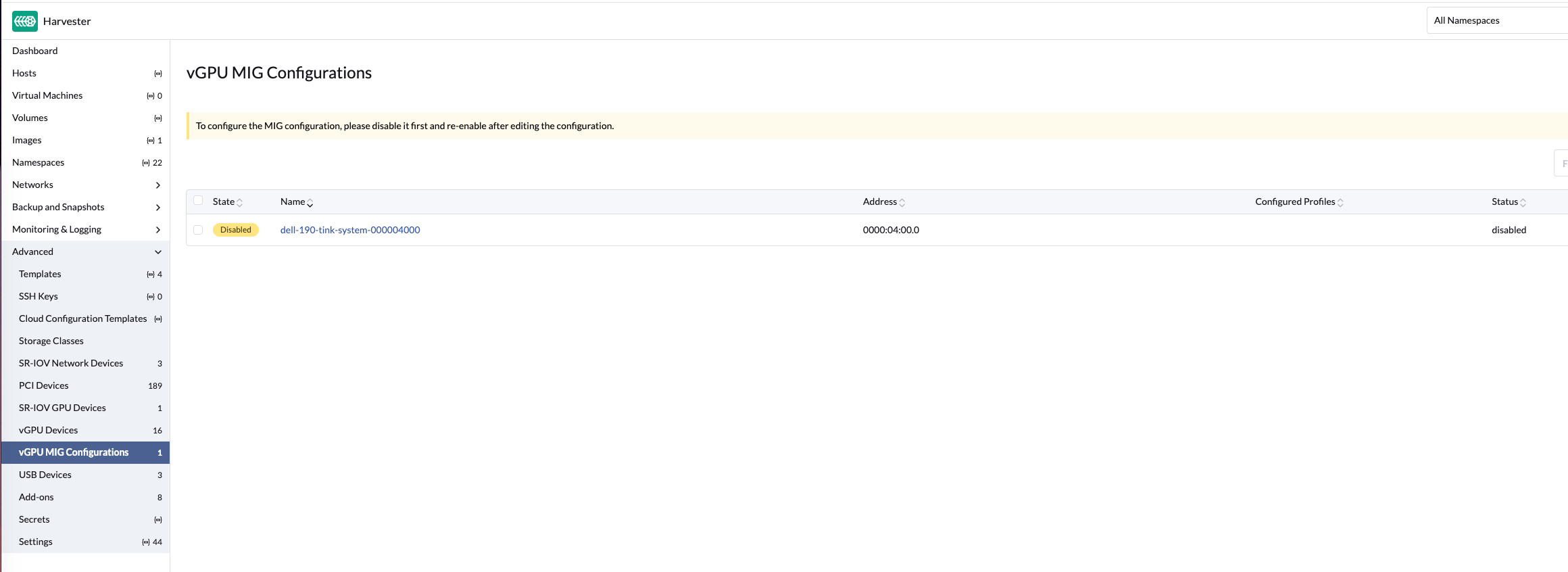Check the dell-190-tink-system row checkbox

click(198, 230)
